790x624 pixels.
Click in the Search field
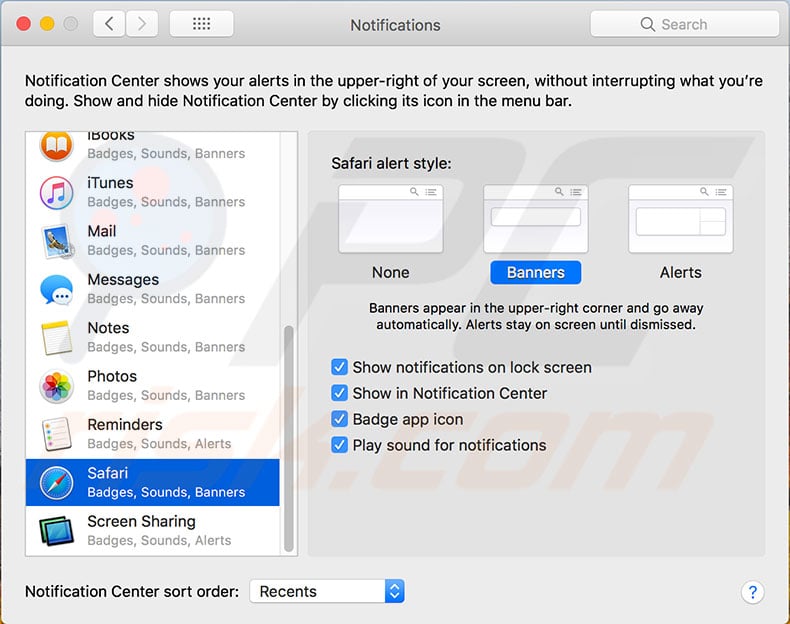pyautogui.click(x=685, y=24)
